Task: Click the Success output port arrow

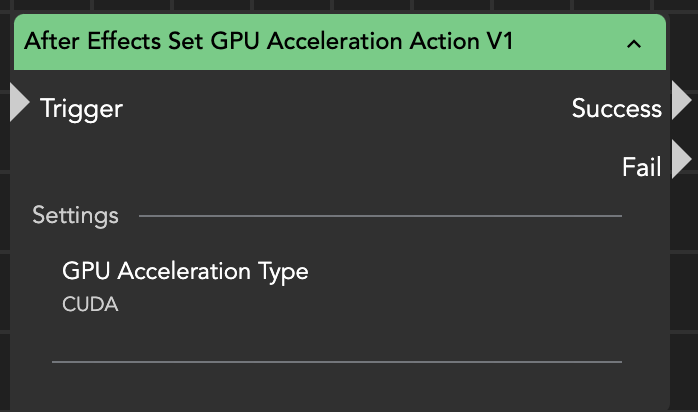Action: point(681,102)
